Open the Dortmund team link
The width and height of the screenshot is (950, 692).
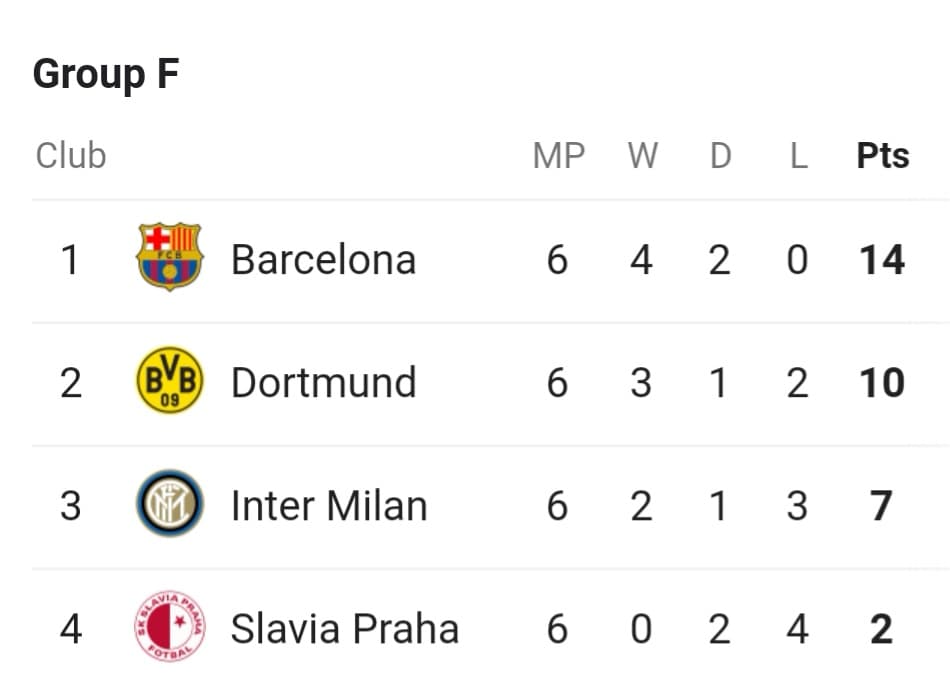click(324, 382)
